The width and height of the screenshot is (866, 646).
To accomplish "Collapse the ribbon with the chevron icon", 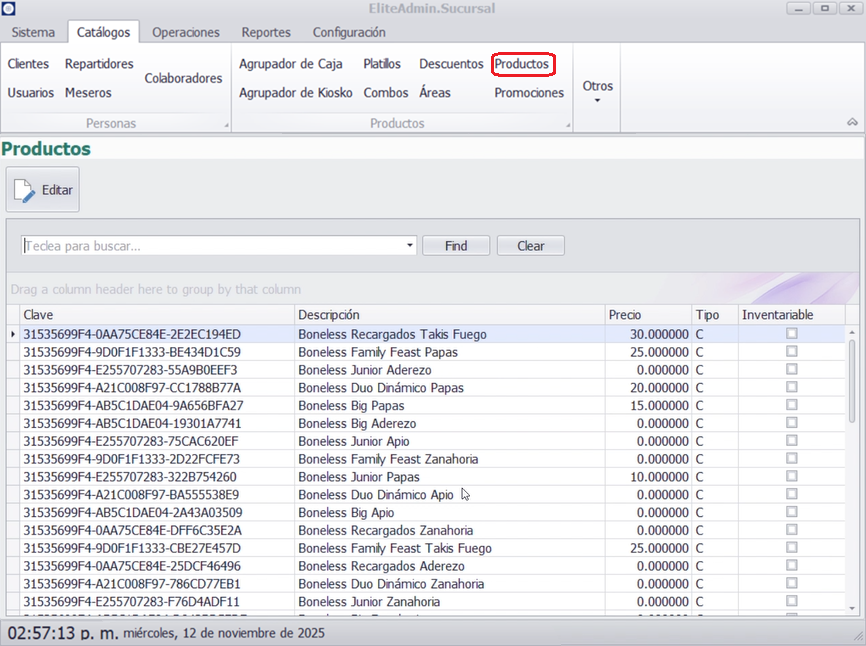I will (x=852, y=122).
